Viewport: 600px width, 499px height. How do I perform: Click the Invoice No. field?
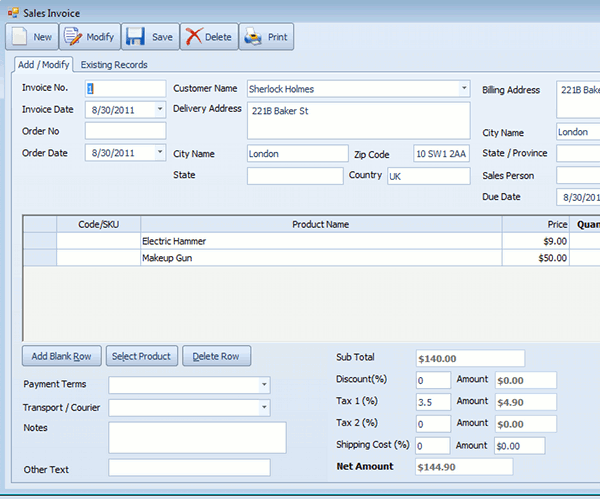(x=126, y=88)
